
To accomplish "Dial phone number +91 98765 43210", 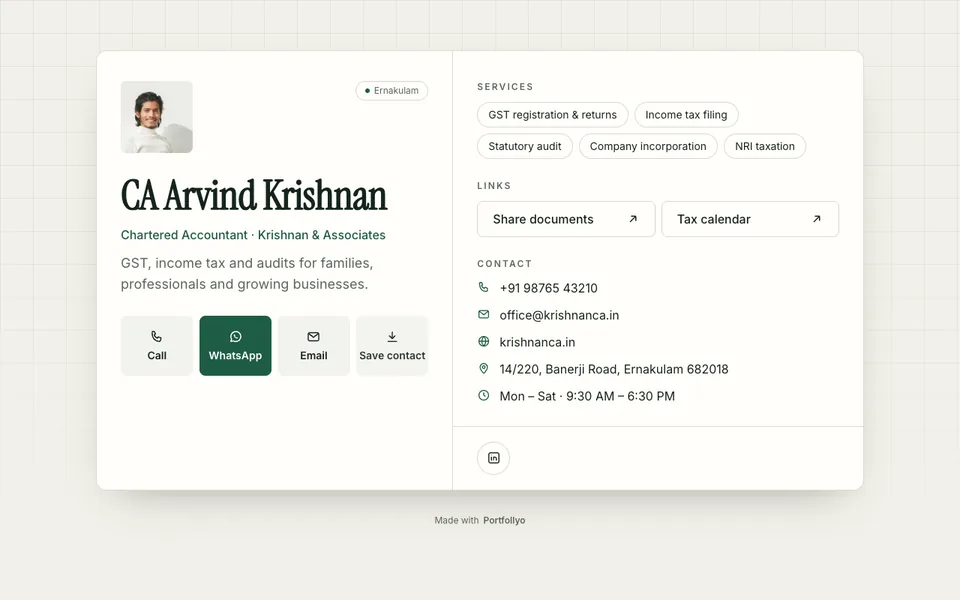I will pos(549,288).
